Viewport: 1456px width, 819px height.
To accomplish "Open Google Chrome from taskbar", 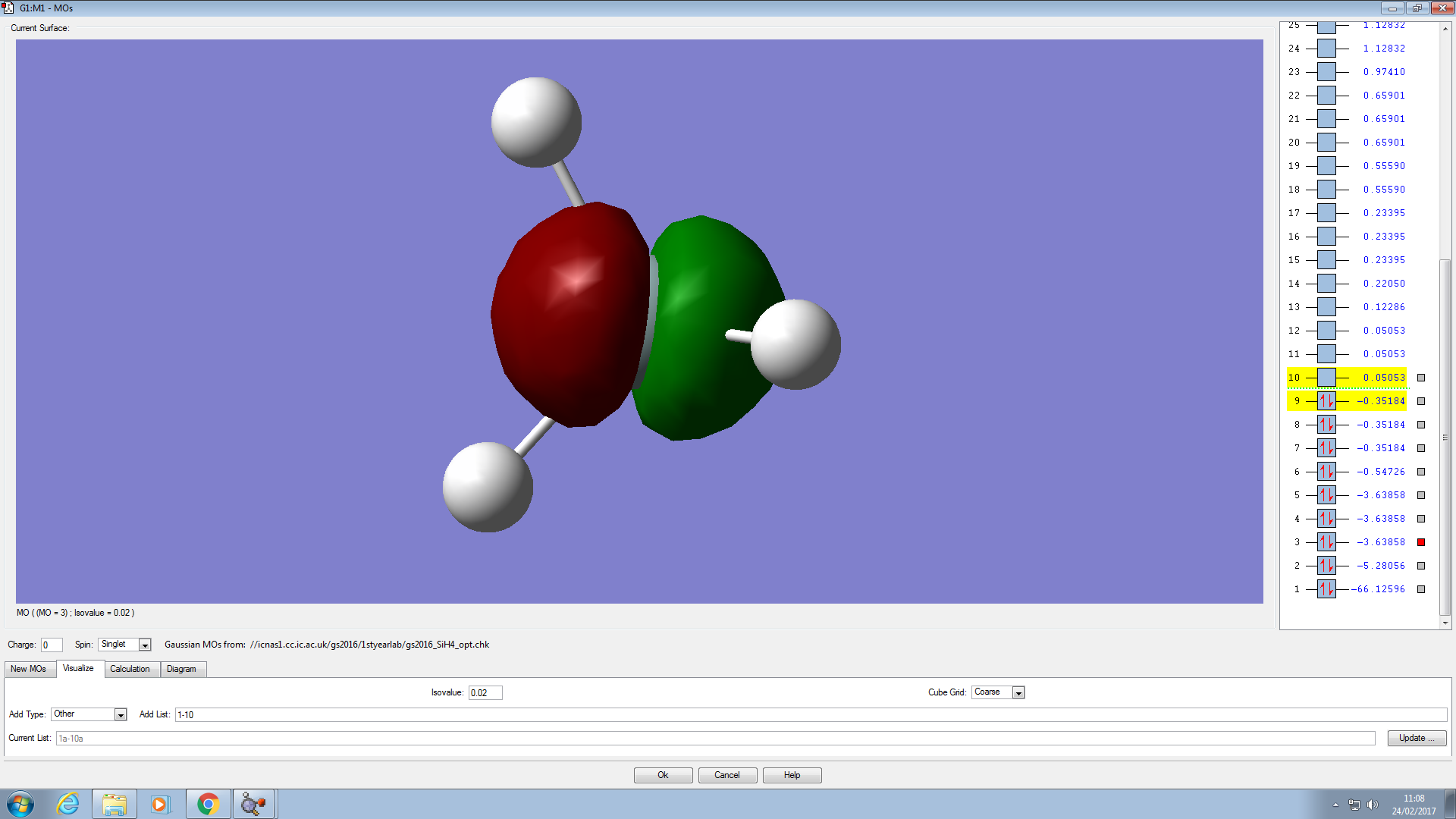I will (208, 804).
